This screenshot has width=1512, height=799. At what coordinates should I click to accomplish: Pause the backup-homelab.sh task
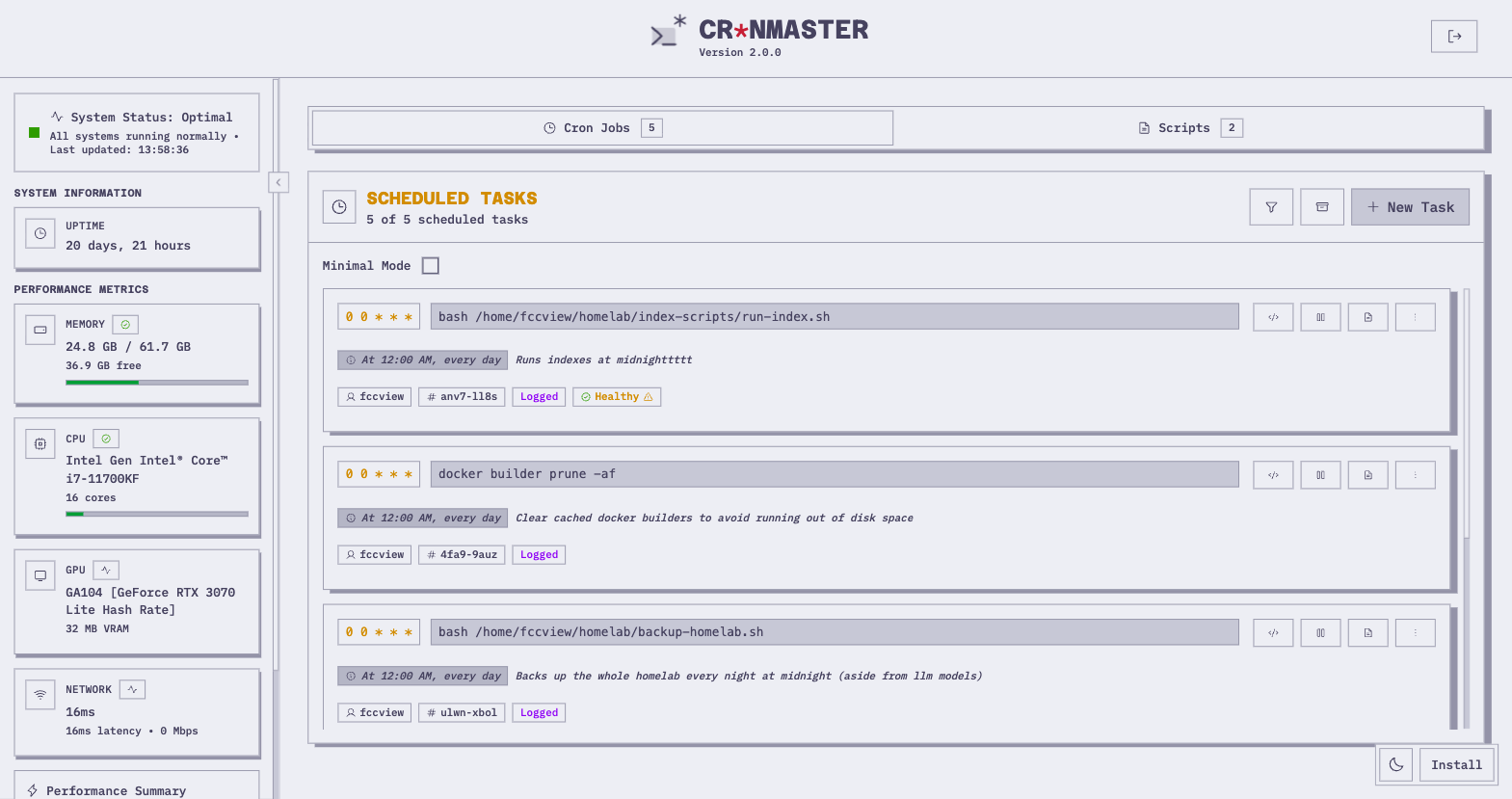click(x=1320, y=633)
